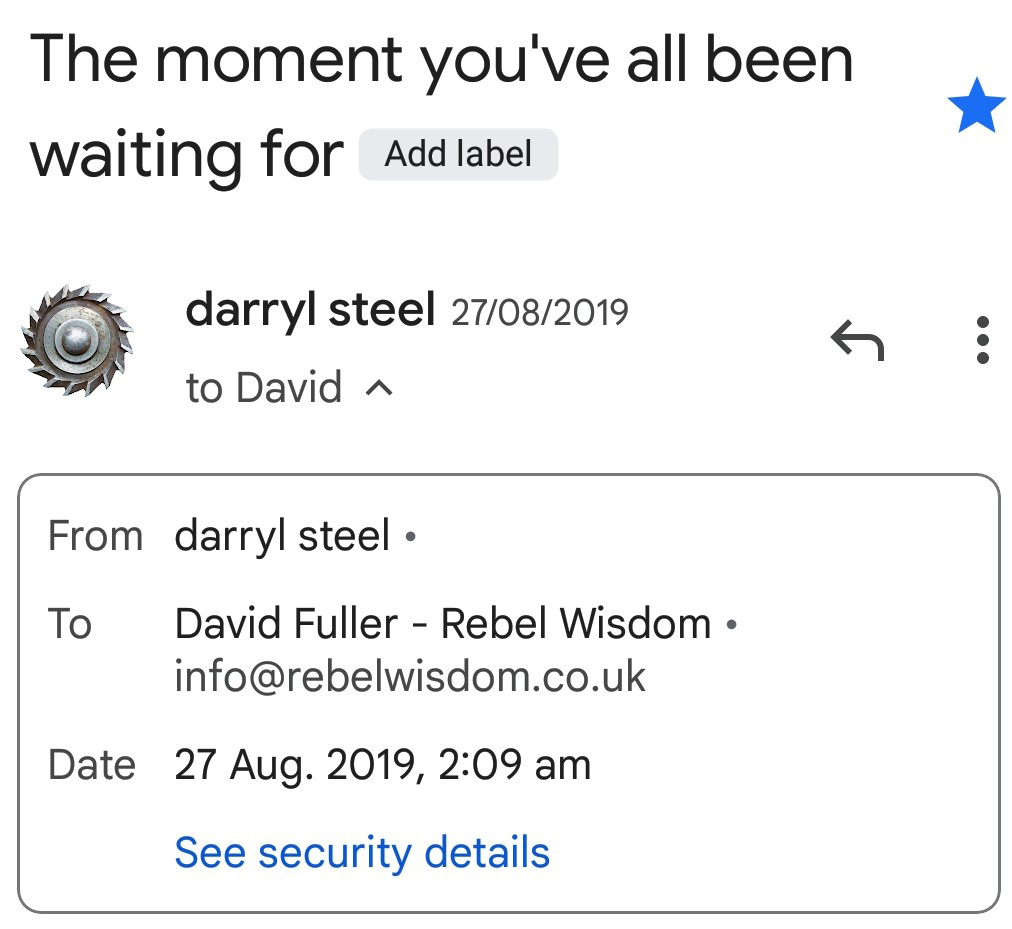This screenshot has width=1012, height=929.
Task: Click 'darryl steel' in the From row
Action: 282,537
